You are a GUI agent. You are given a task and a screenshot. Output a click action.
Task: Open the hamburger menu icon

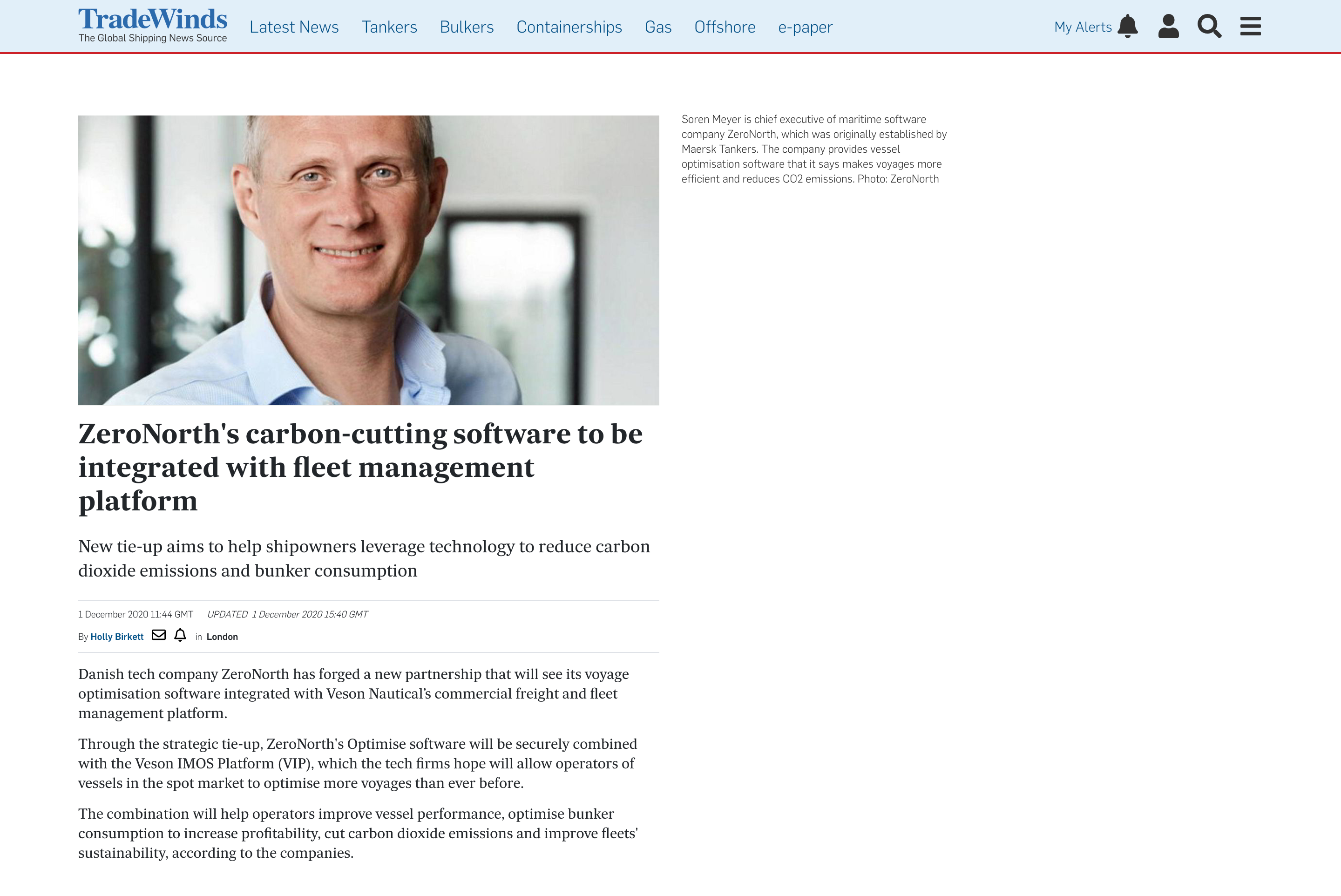click(1250, 26)
